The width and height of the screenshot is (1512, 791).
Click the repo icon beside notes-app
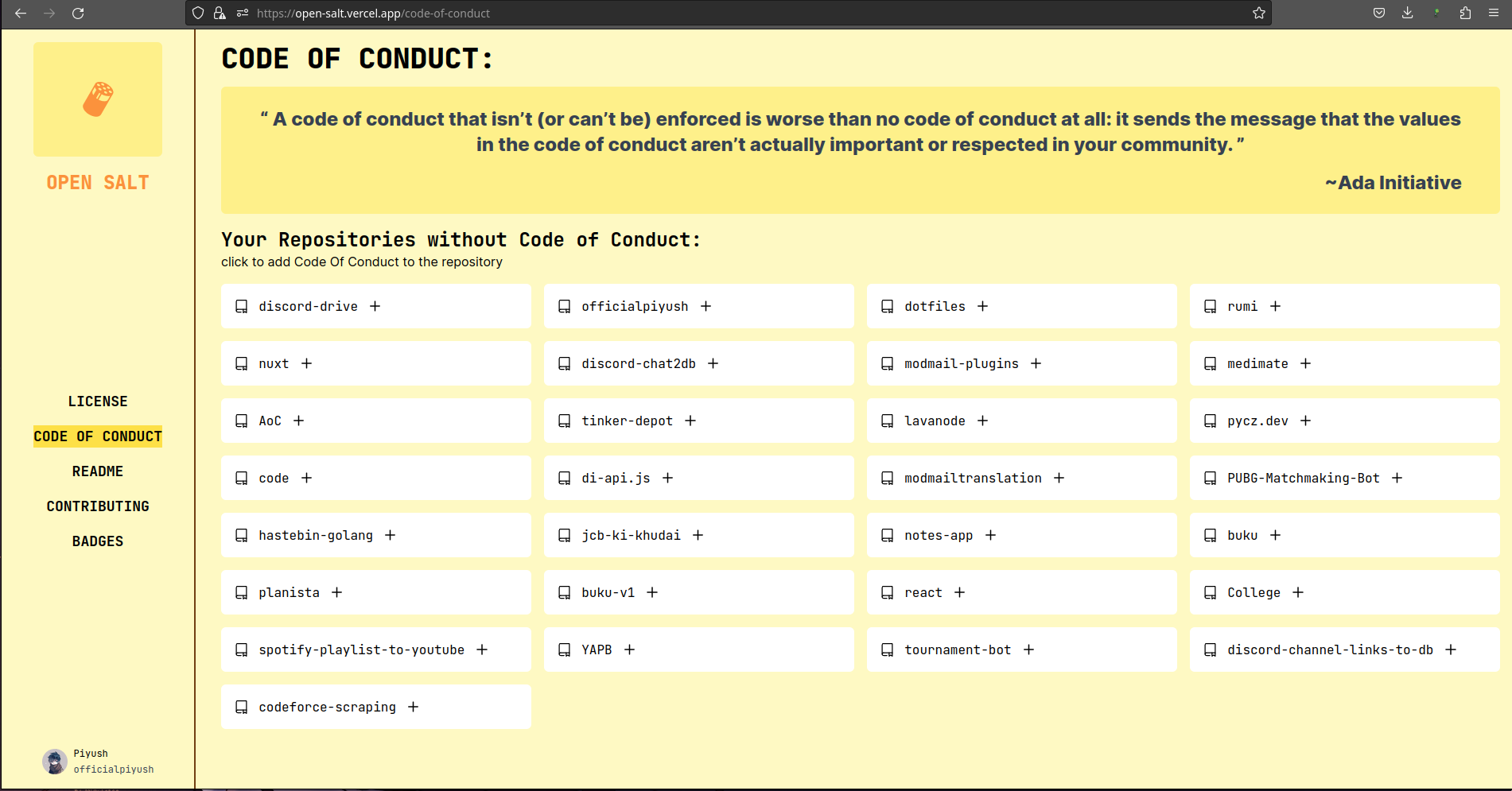(887, 535)
